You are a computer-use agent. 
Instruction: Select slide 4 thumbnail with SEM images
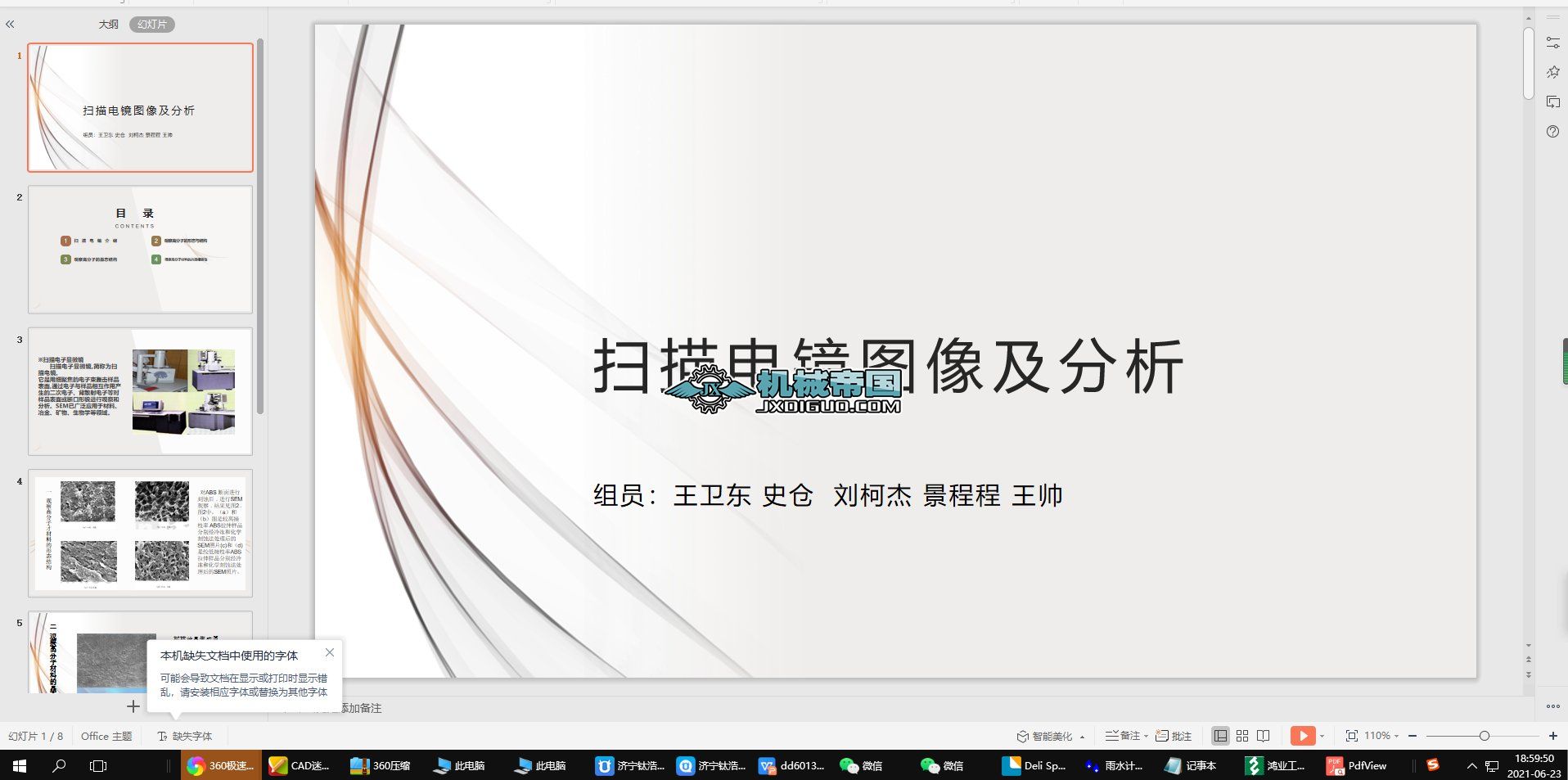[141, 533]
